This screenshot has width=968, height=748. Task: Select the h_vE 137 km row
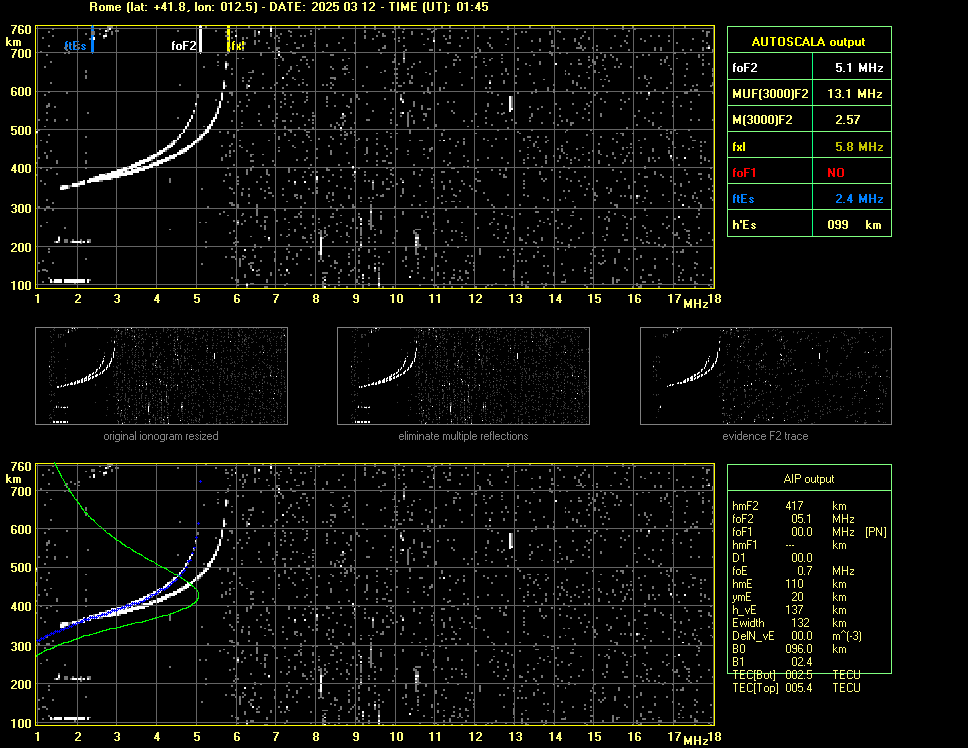(788, 610)
